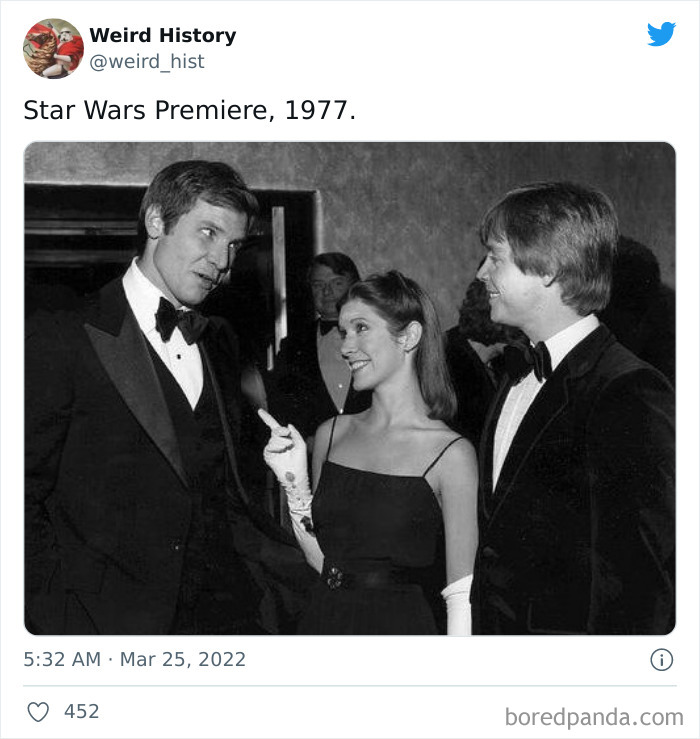700x739 pixels.
Task: Select the 'Star Wars Premiere, 1977.' tweet text
Action: (189, 110)
